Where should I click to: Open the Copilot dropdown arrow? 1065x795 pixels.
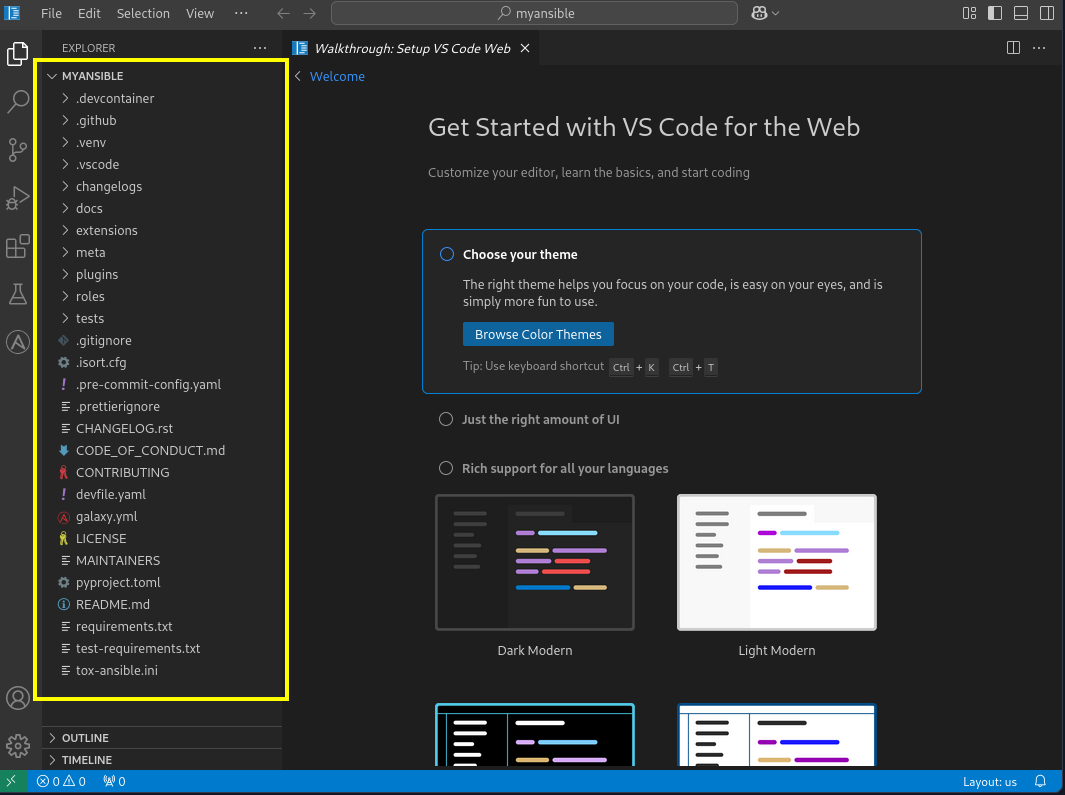pyautogui.click(x=776, y=13)
